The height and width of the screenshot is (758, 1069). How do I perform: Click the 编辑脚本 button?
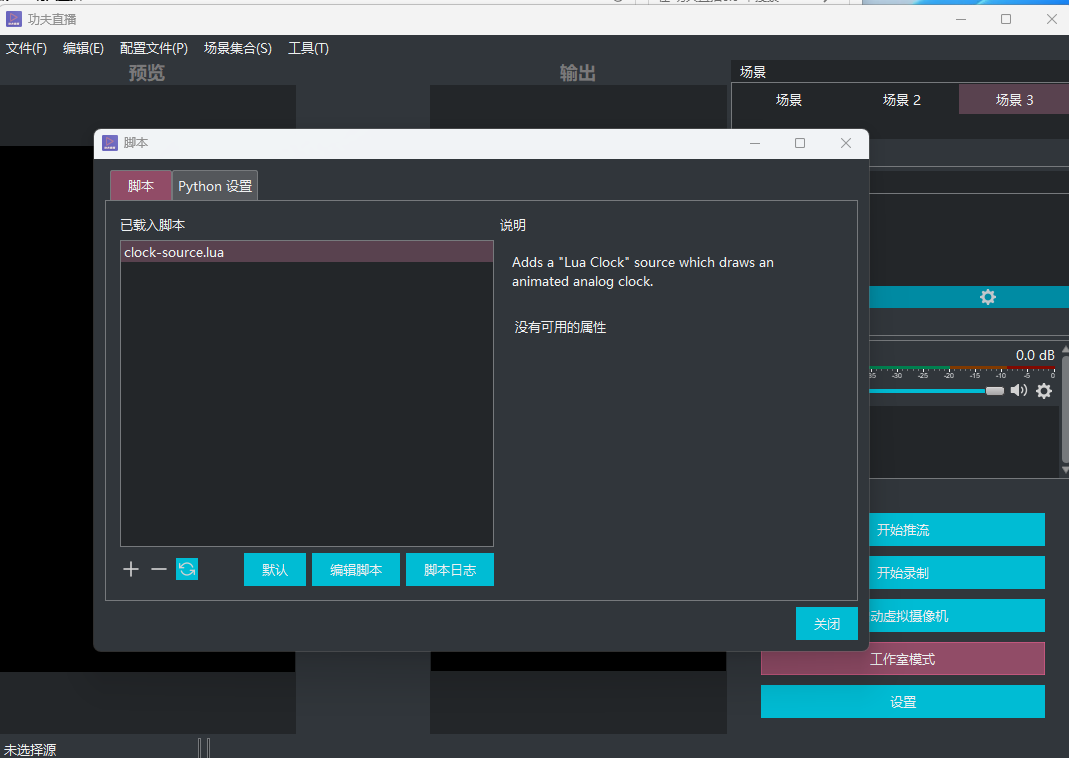356,570
